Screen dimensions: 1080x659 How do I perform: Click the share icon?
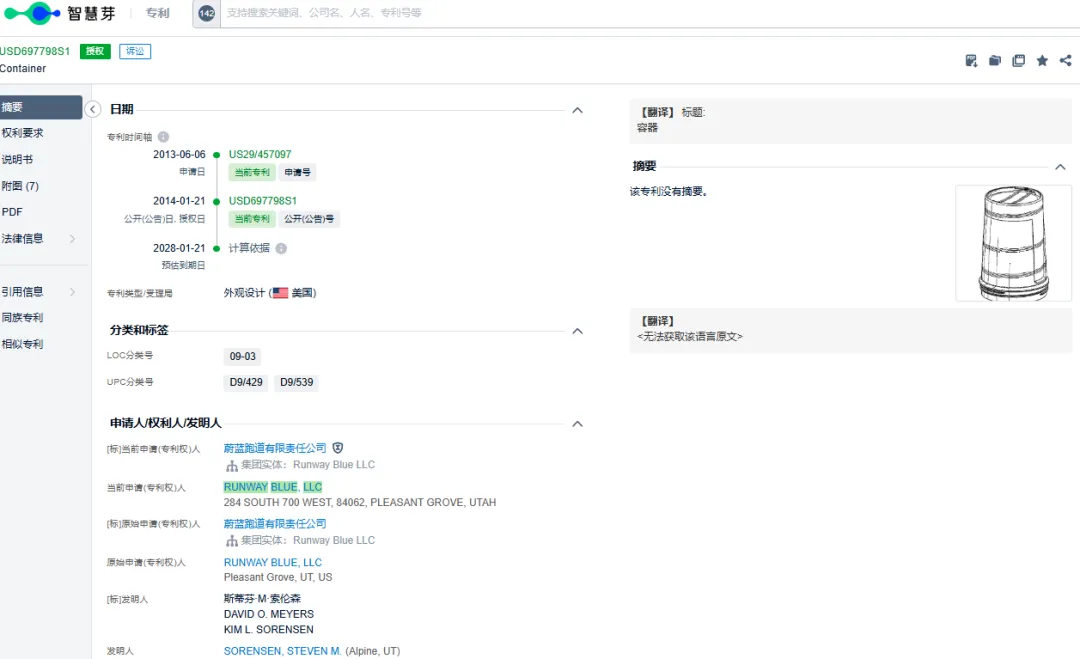1066,61
